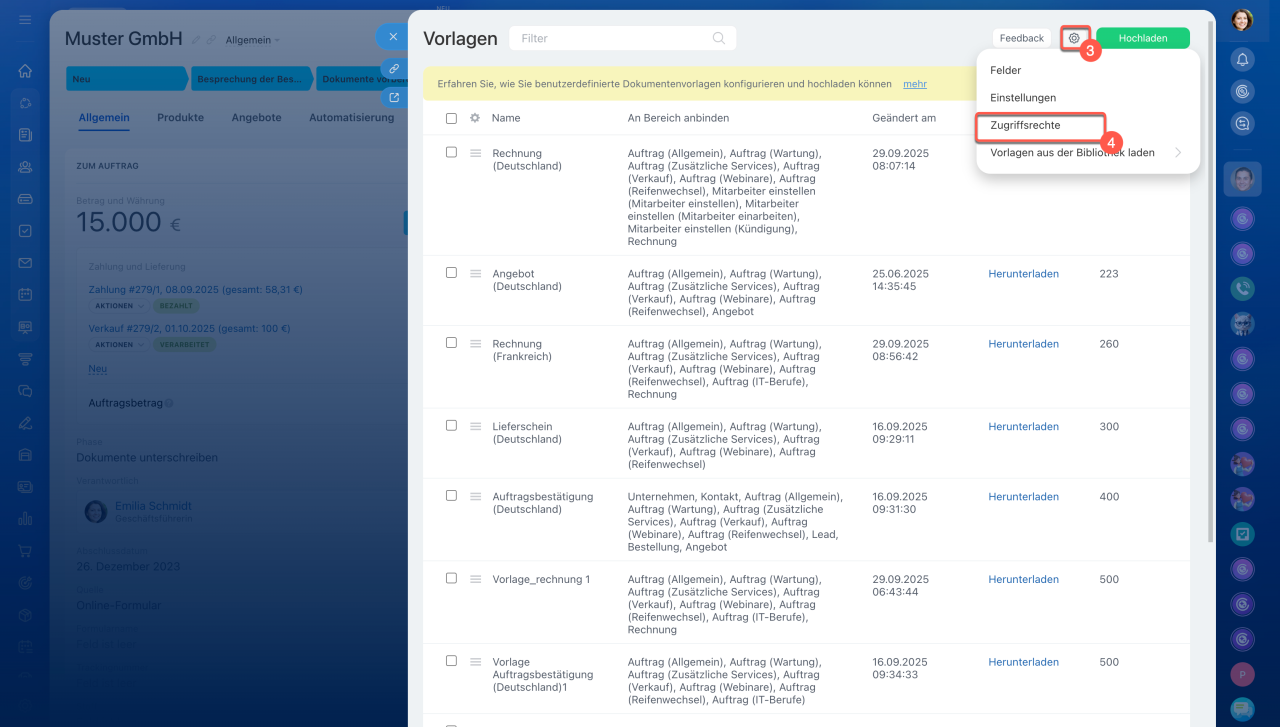Click the pencil icon next to Muster GmbH
Viewport: 1280px width, 727px height.
point(196,40)
